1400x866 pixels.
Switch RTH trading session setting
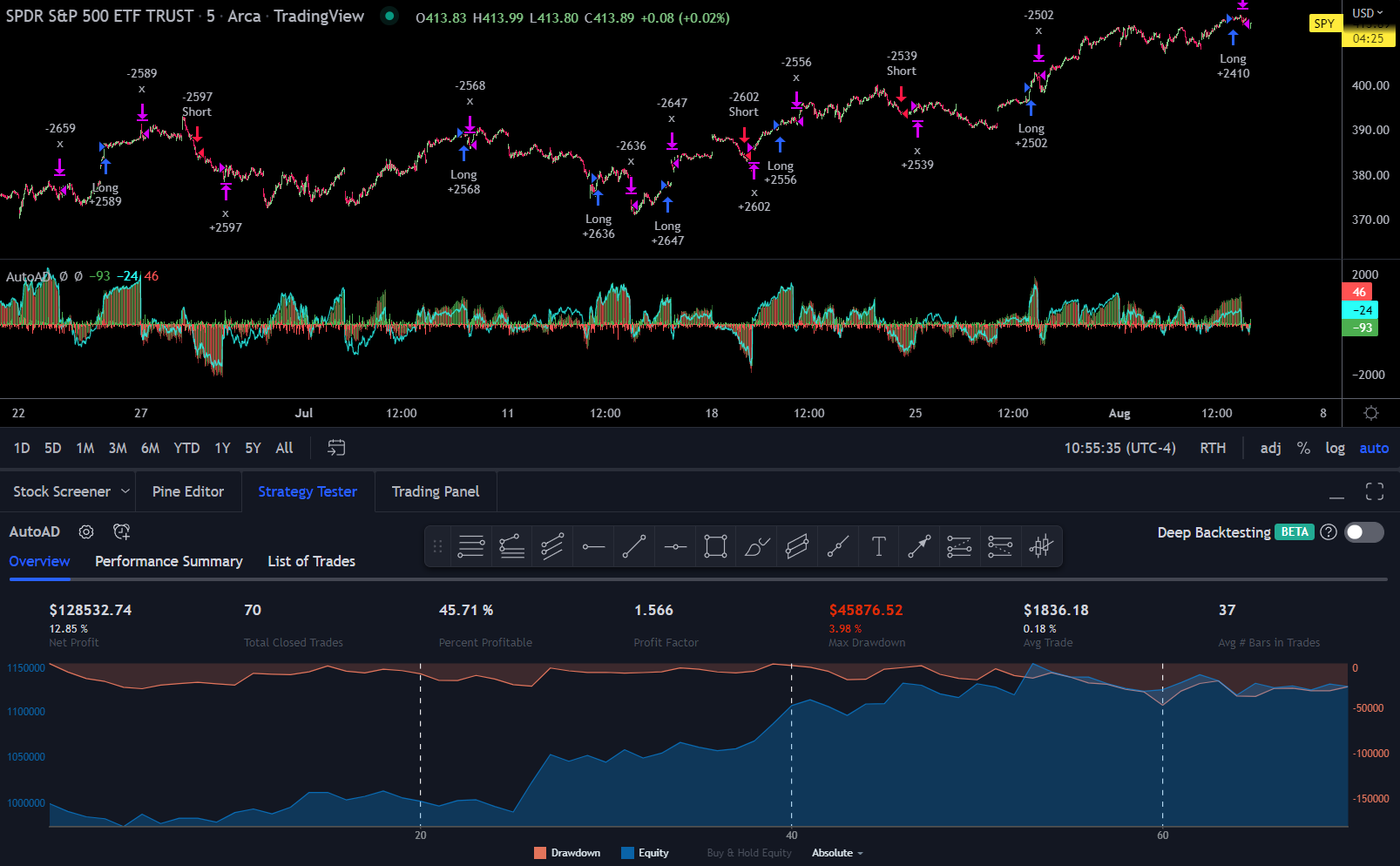pos(1213,448)
